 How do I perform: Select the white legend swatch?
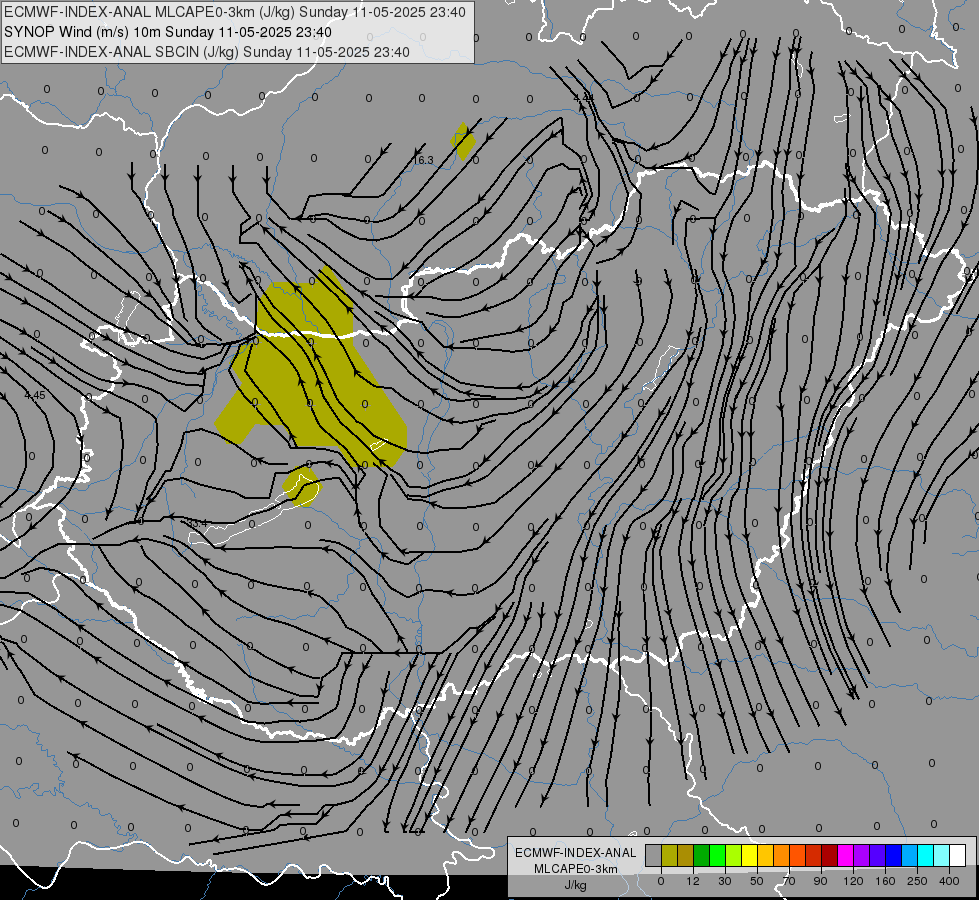958,855
